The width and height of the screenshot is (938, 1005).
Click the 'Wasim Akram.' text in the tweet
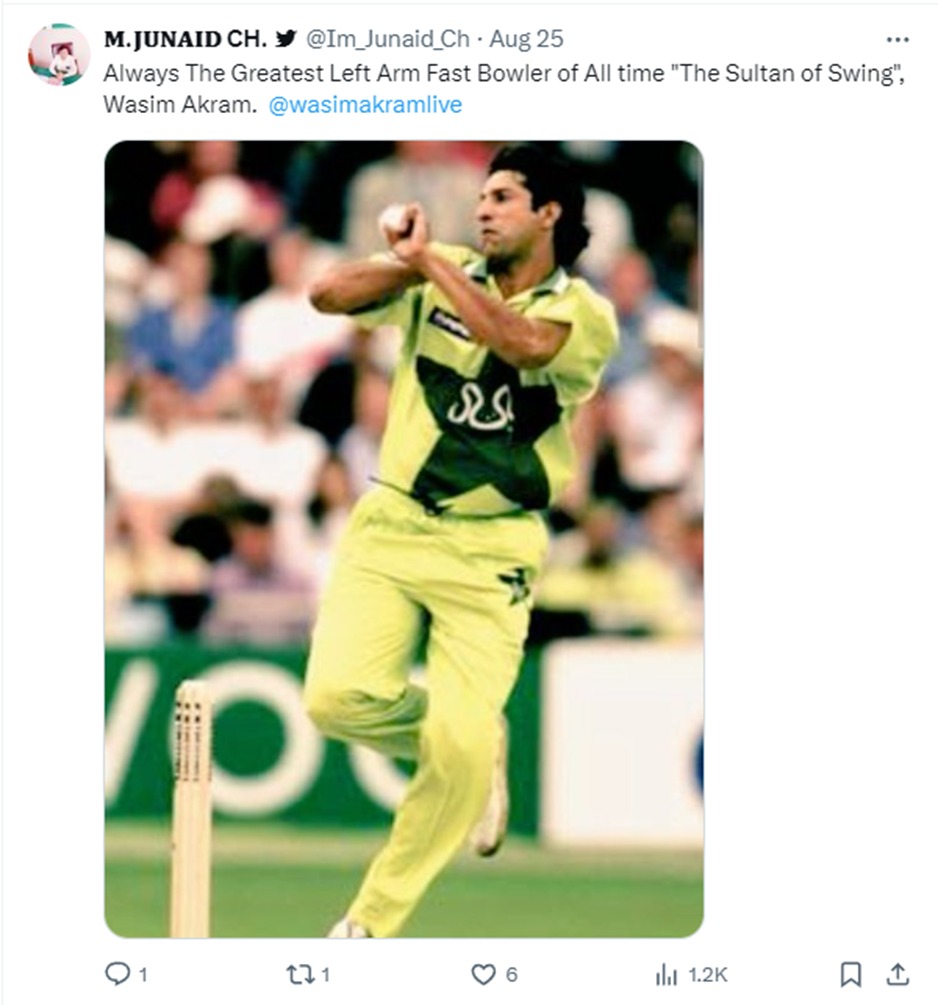(x=180, y=104)
